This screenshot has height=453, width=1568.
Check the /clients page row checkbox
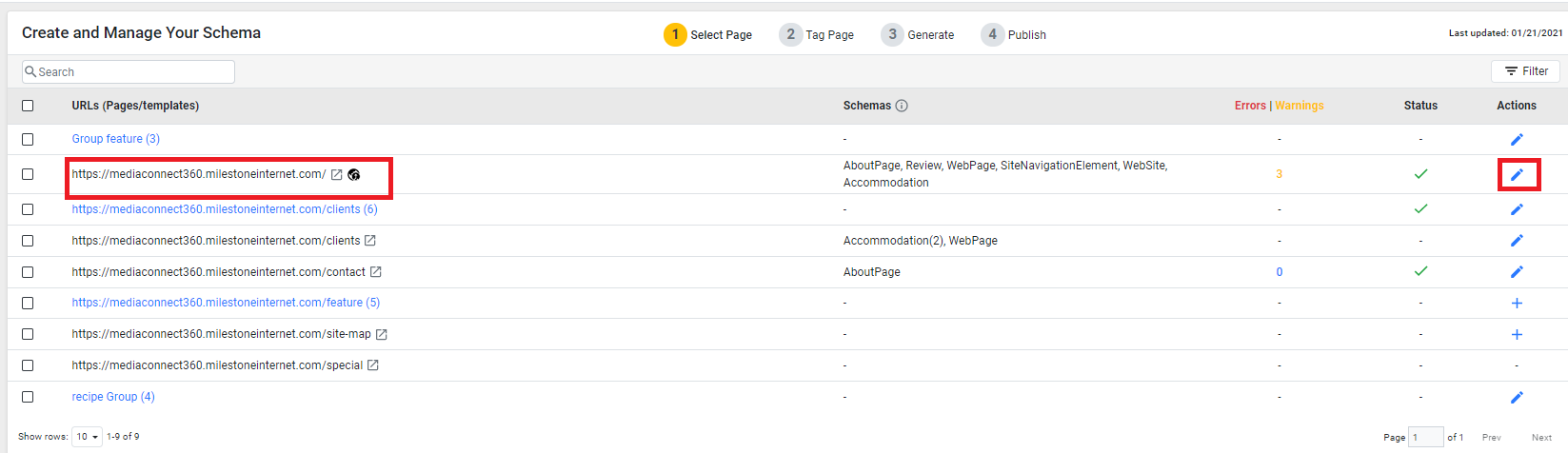(x=28, y=241)
